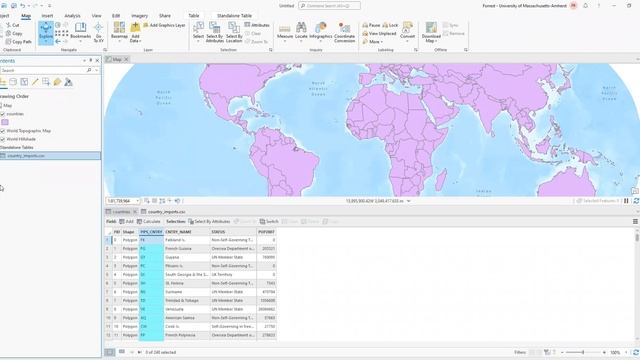Click the Undo arrow in quick access
The height and width of the screenshot is (360, 640).
pos(23,6)
